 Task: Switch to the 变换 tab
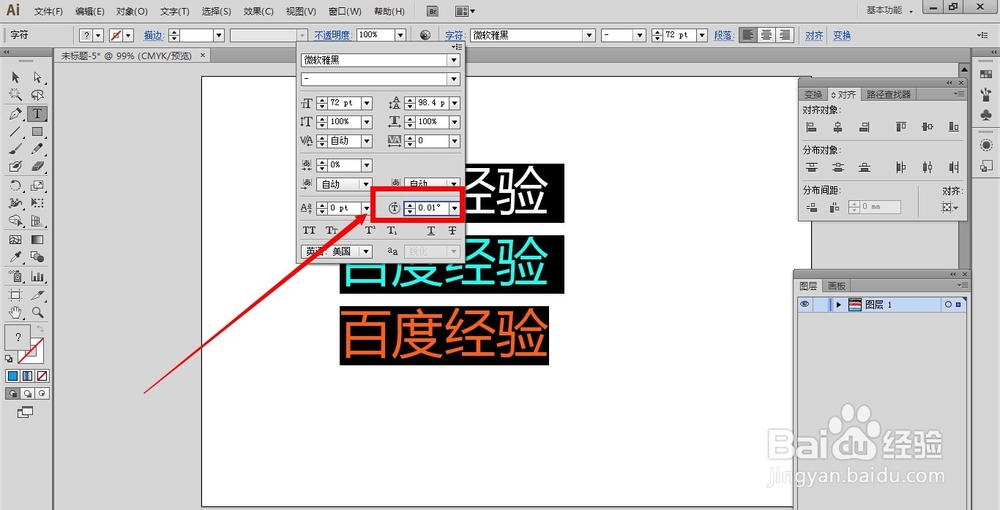[x=813, y=94]
